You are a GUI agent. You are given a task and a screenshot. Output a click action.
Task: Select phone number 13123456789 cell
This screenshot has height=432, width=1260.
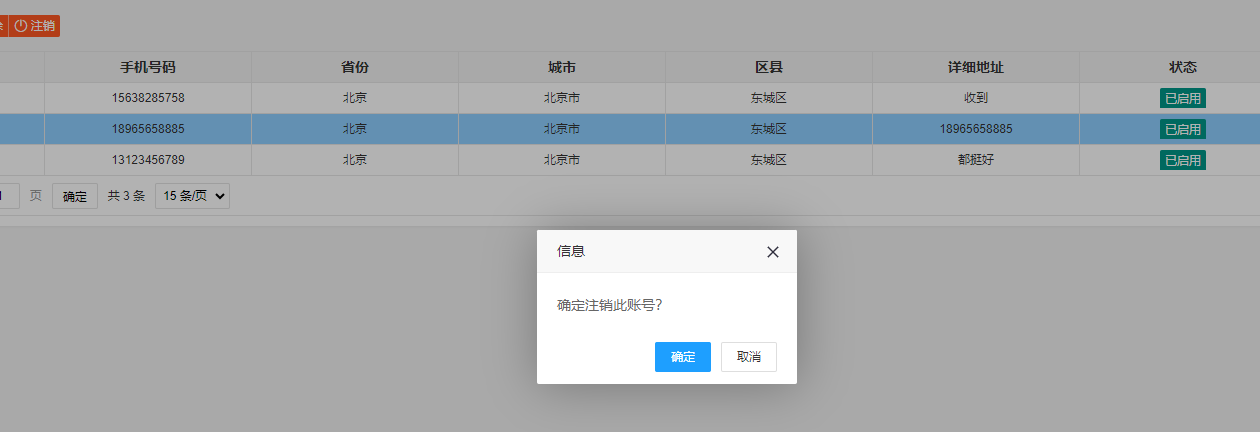pos(148,160)
